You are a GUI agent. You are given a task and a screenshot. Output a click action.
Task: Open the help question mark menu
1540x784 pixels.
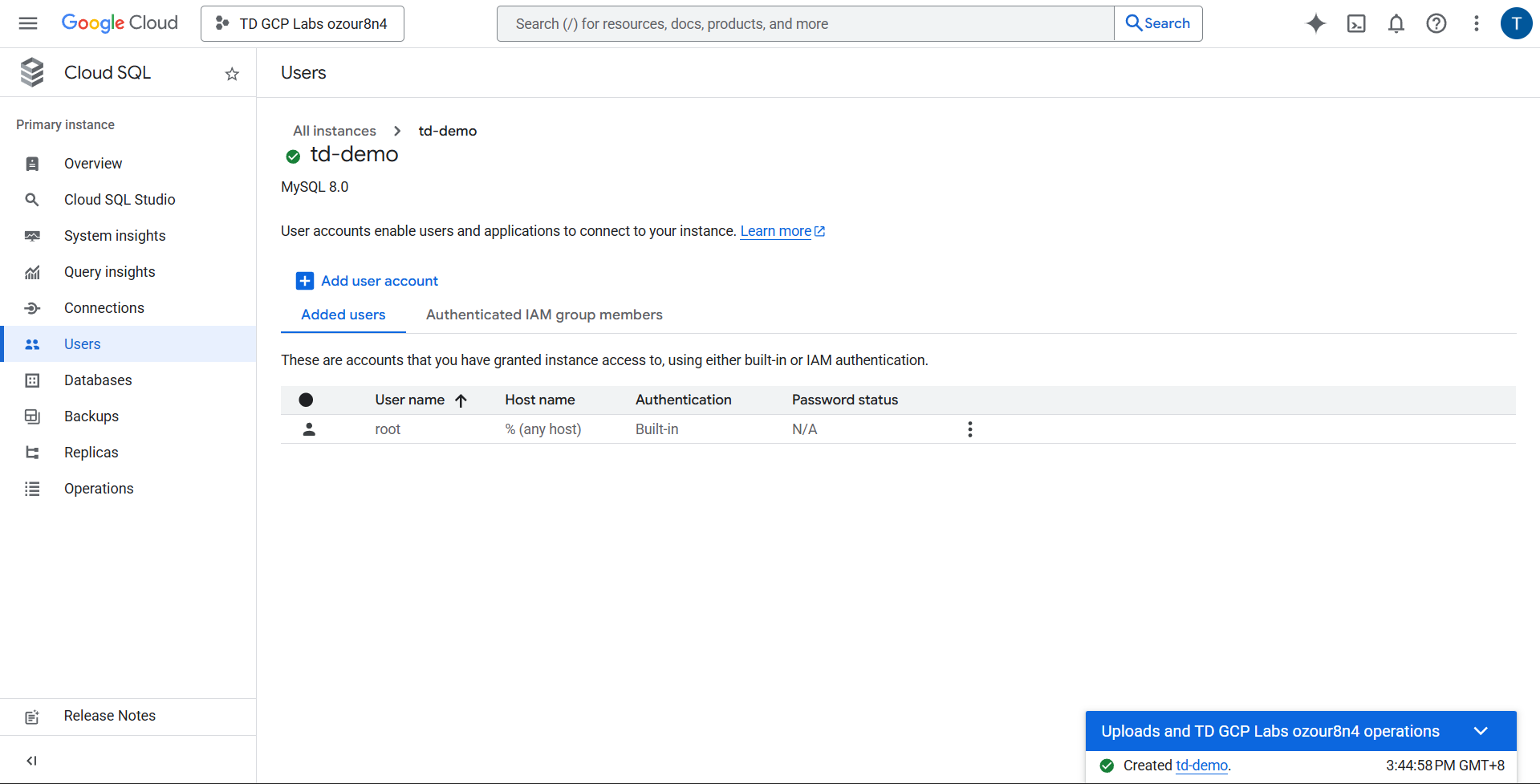pos(1436,23)
